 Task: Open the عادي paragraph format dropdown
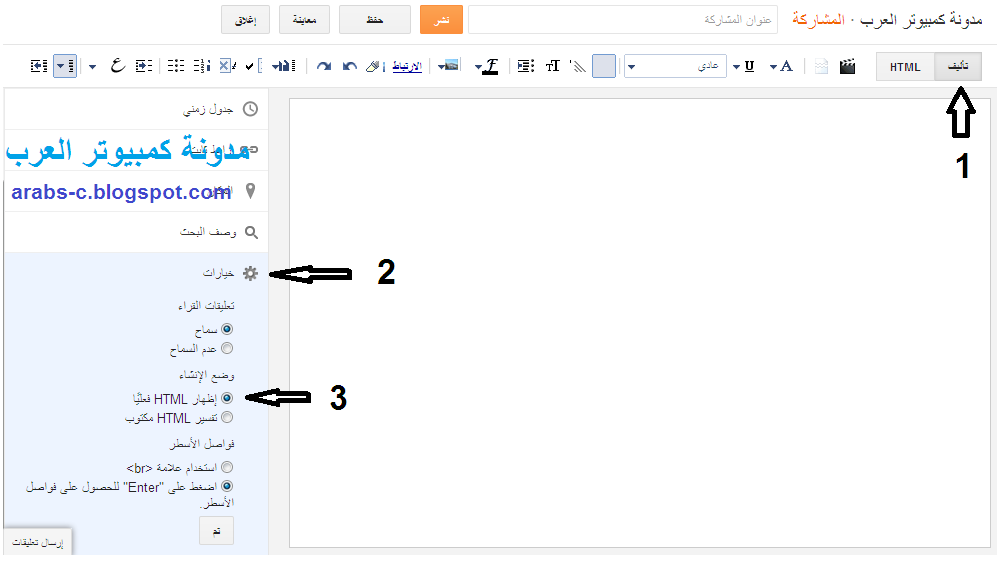[675, 66]
